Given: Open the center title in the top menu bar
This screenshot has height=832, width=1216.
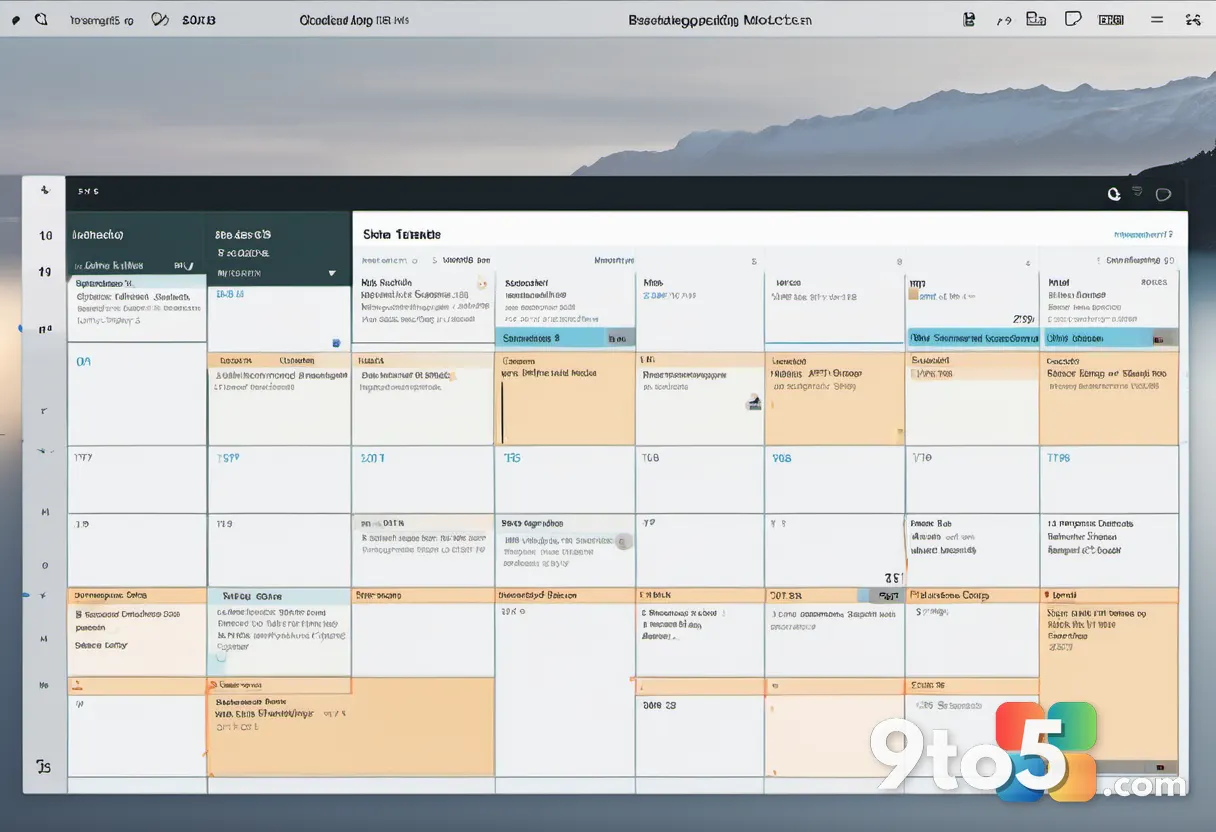Looking at the screenshot, I should [720, 20].
